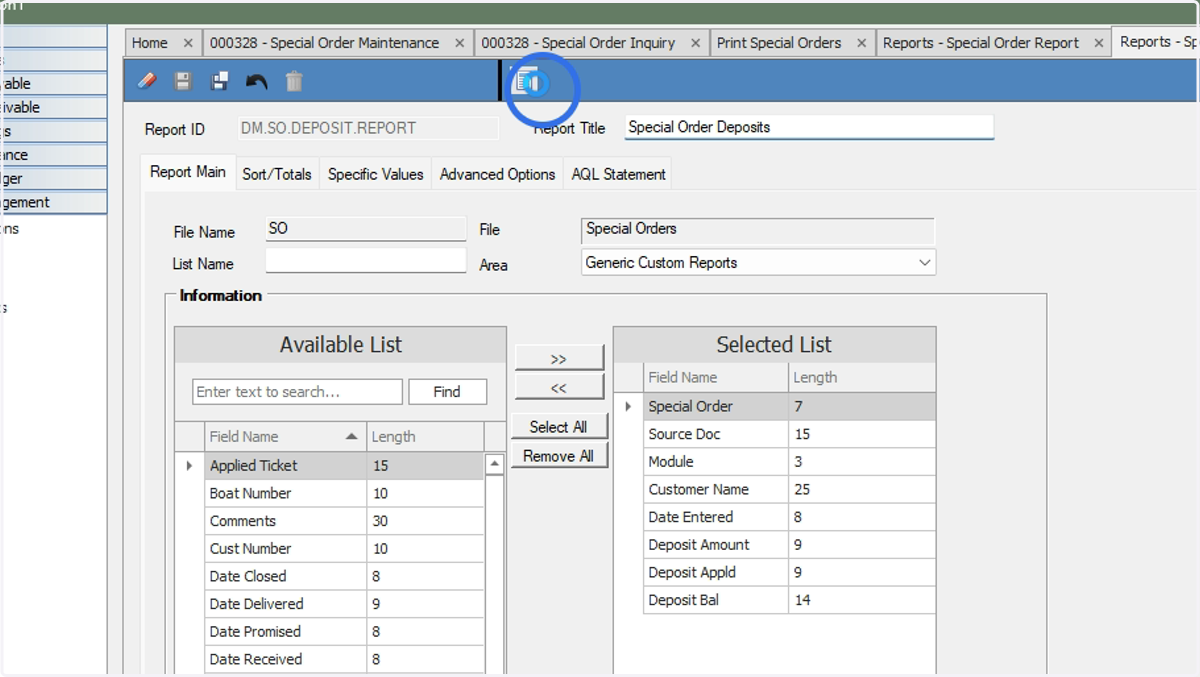Click the << move-to-available button
Screen dimensions: 1200x677
(x=559, y=387)
